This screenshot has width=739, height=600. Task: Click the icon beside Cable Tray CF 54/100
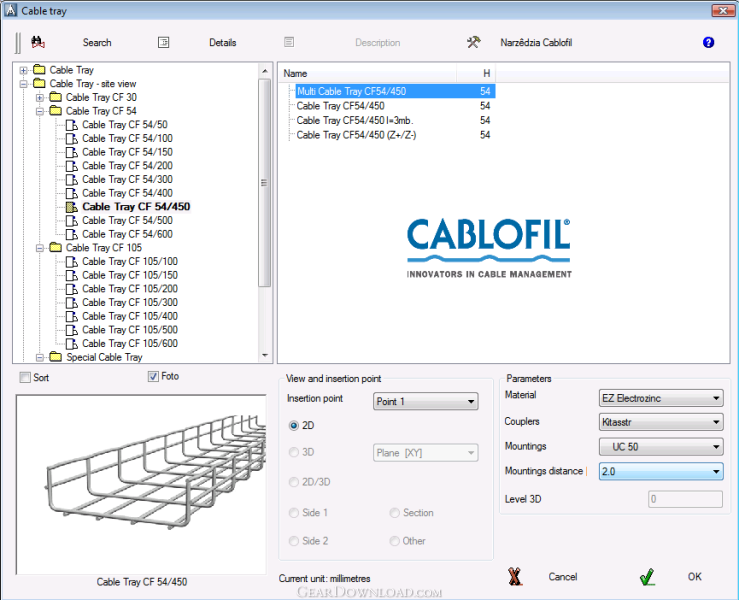click(x=72, y=139)
